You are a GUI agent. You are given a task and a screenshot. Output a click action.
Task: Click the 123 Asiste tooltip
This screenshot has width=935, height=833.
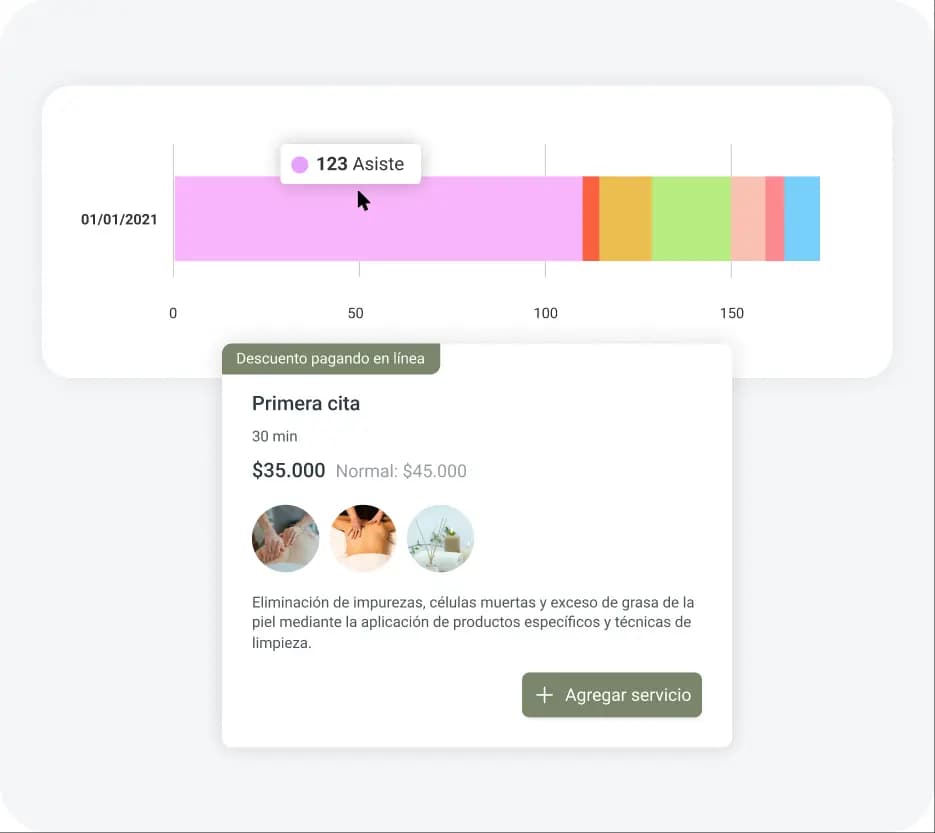(x=350, y=165)
